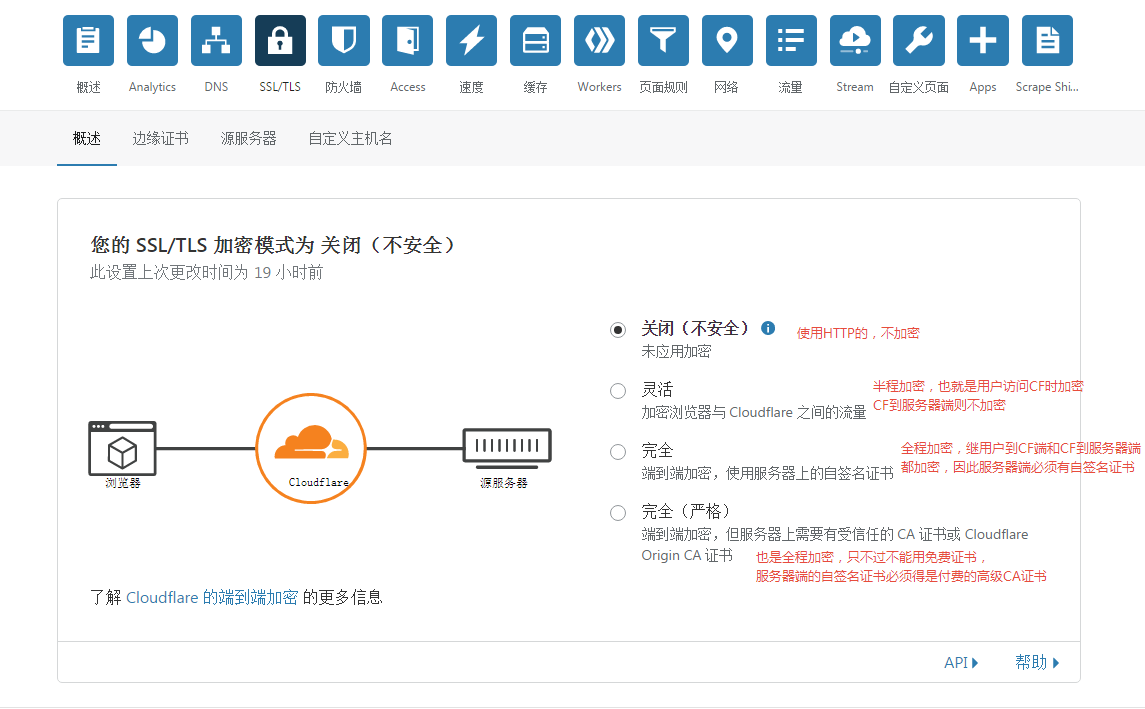Image resolution: width=1145 pixels, height=709 pixels.
Task: Switch to the 边缘证书 tab
Action: click(161, 139)
